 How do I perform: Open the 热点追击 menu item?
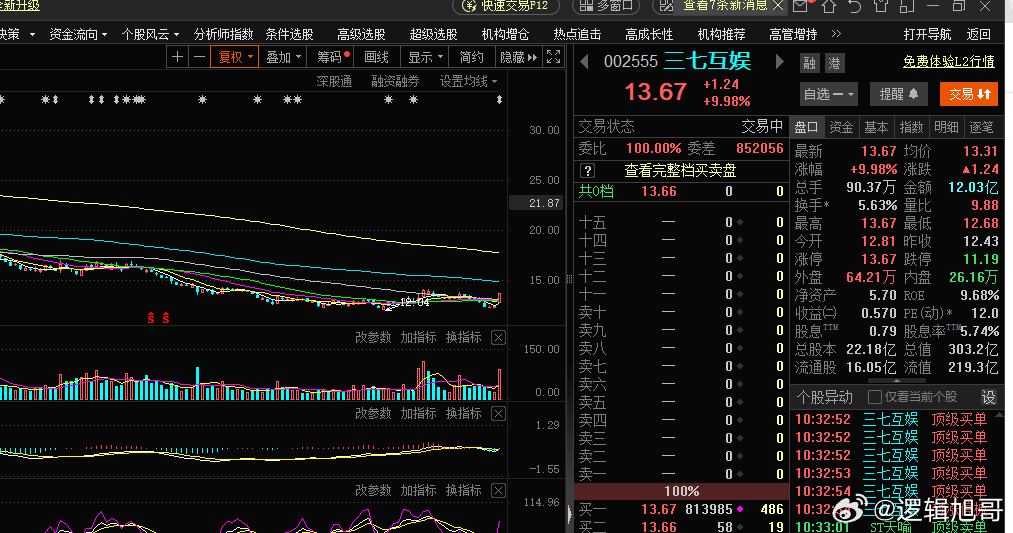(578, 34)
